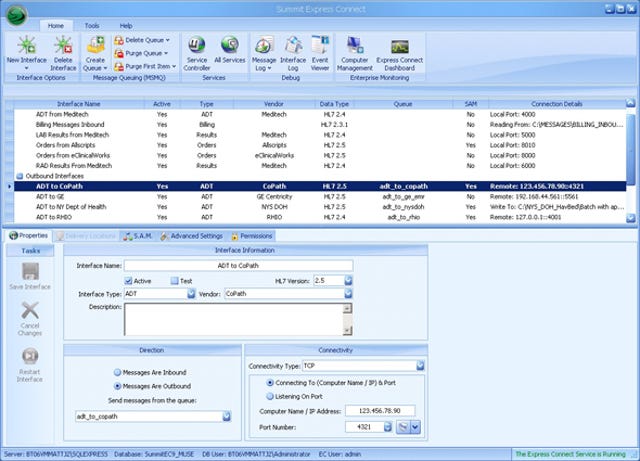Select the LAB Results from Meditech row
The image size is (640, 461).
[x=320, y=135]
